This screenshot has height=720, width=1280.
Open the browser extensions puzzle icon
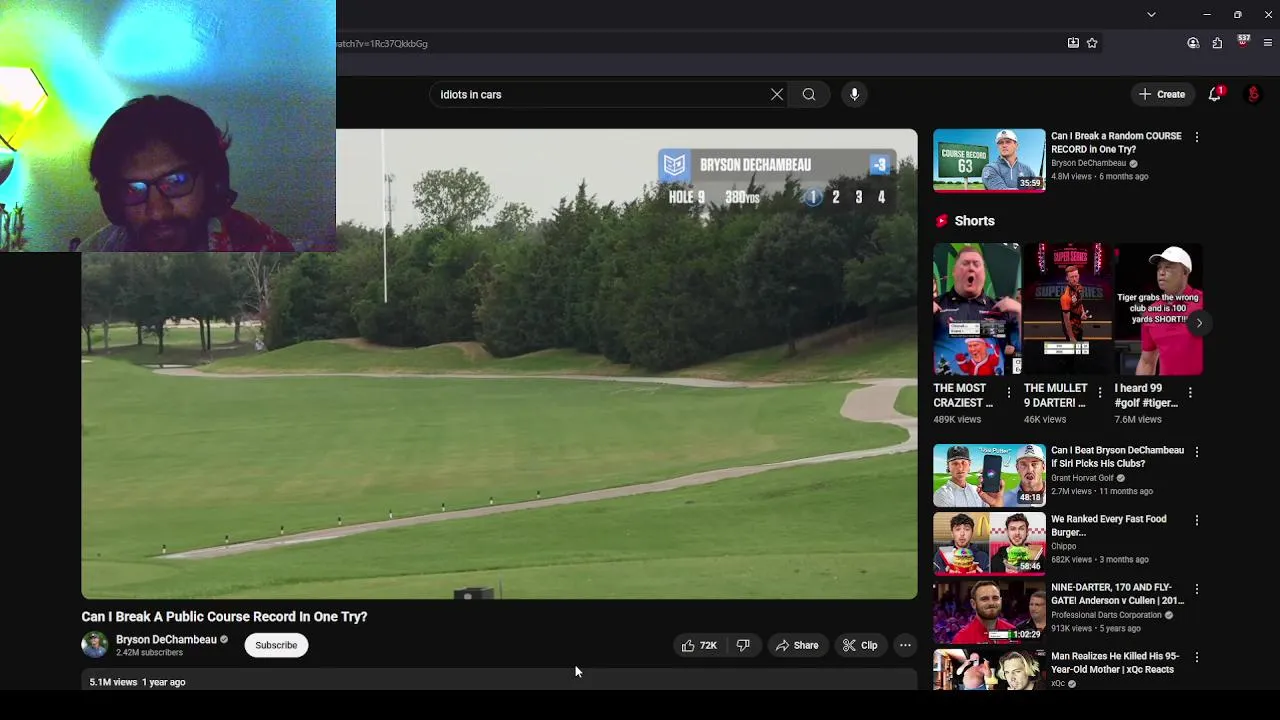[1217, 43]
